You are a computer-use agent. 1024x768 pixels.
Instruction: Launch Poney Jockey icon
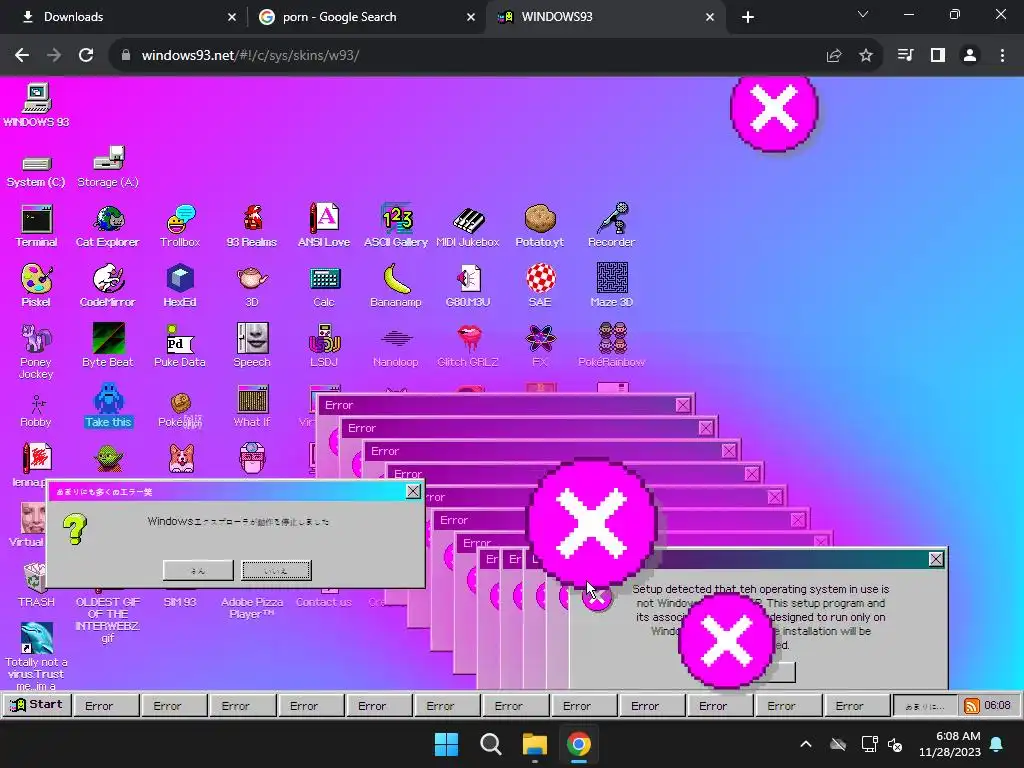point(36,351)
